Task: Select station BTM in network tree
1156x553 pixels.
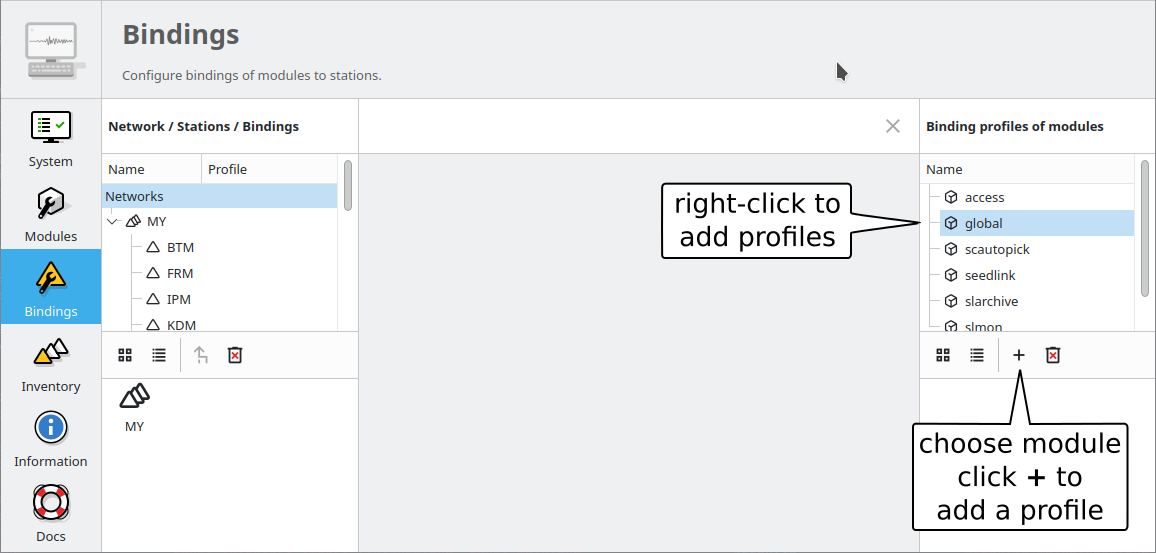Action: point(180,247)
